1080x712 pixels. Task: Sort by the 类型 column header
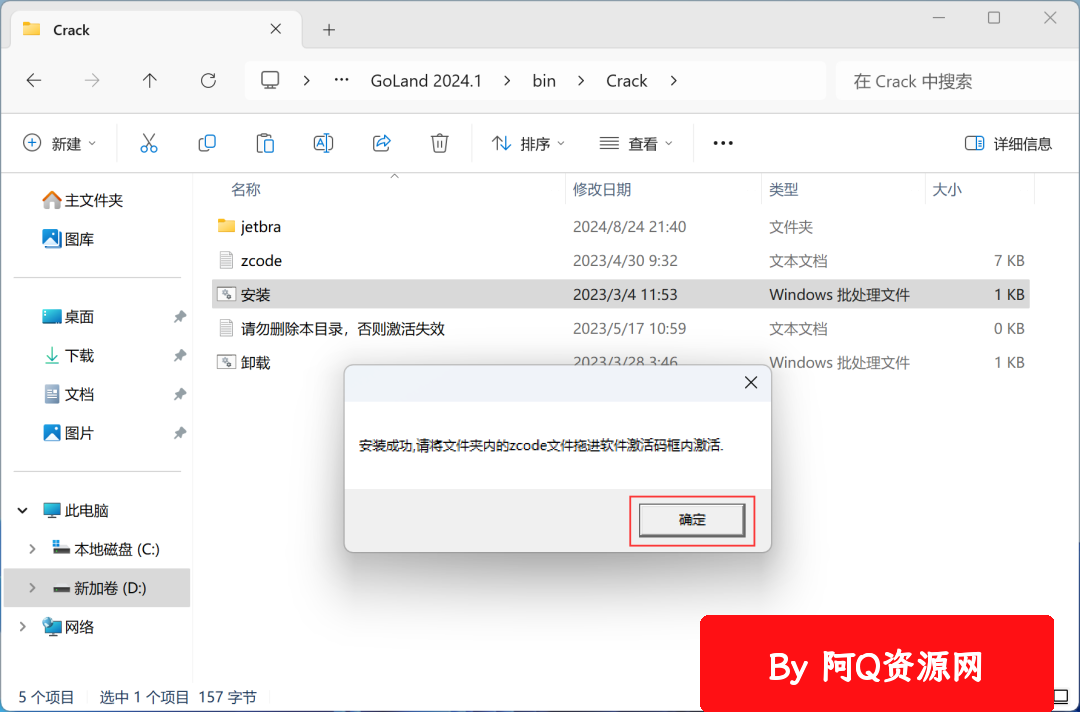[x=784, y=189]
